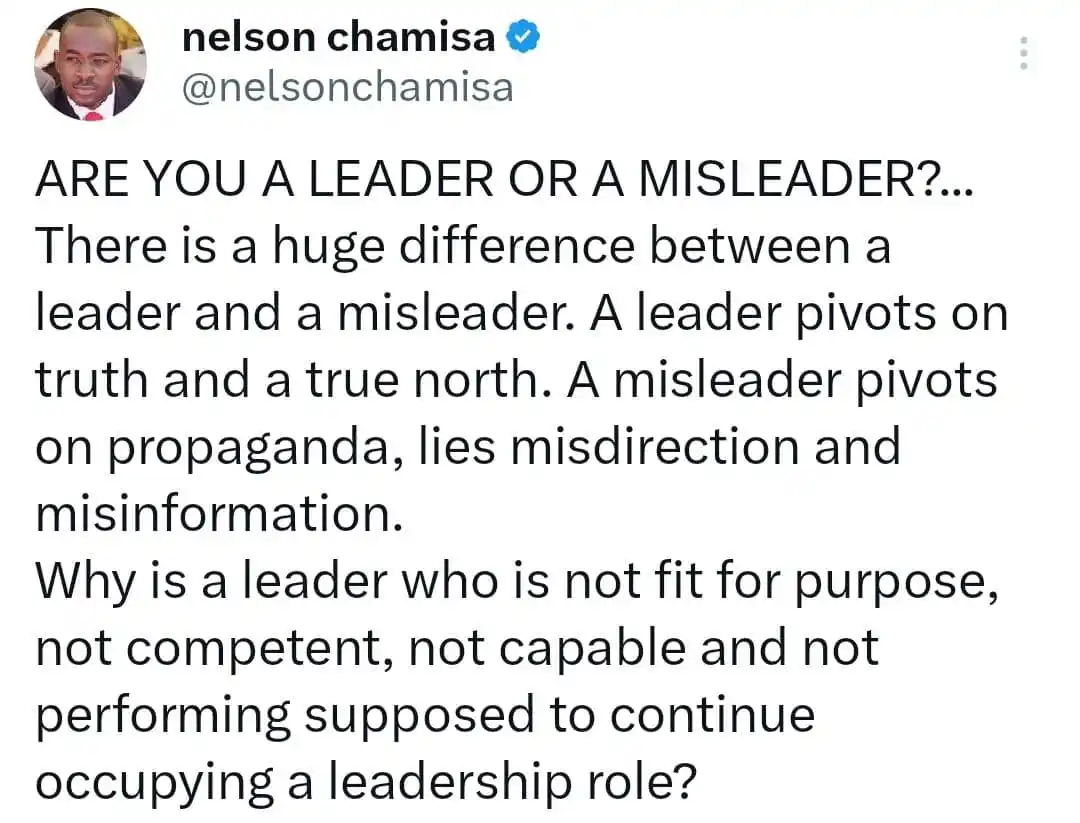Click the phrase "A leader pivots on"
This screenshot has width=1080, height=823.
point(799,315)
